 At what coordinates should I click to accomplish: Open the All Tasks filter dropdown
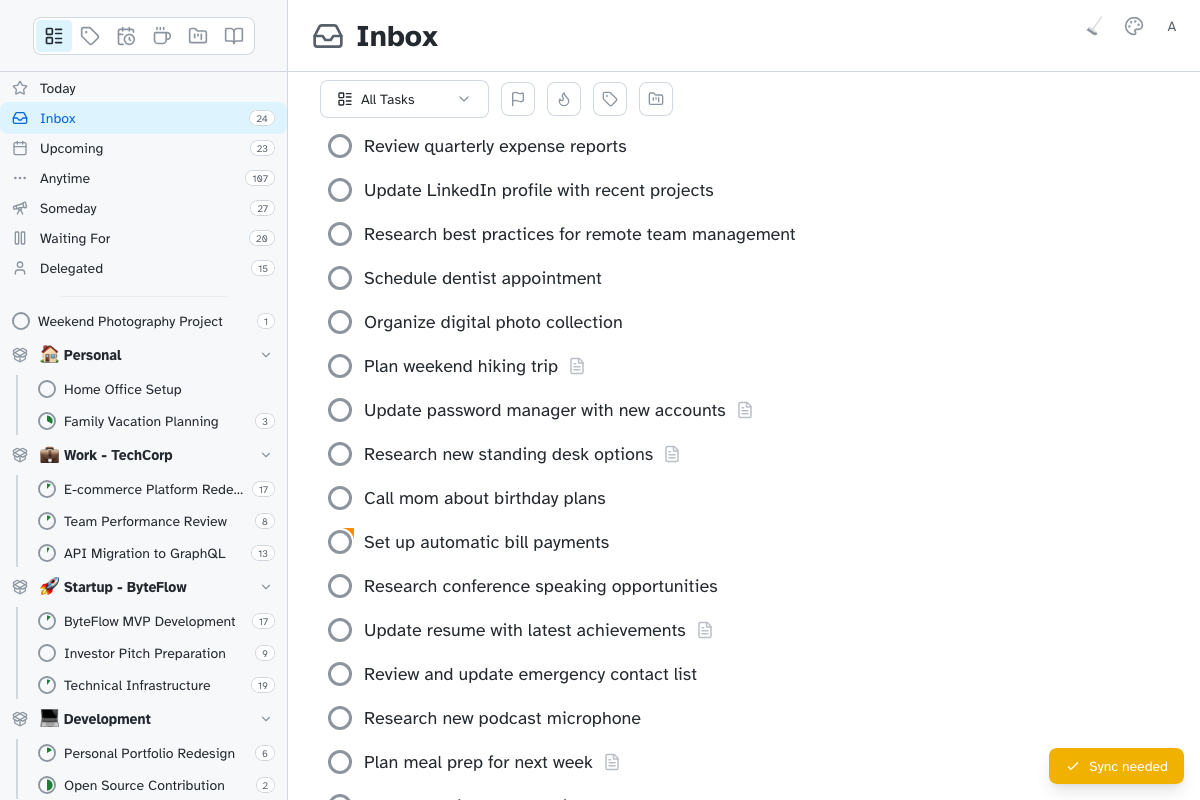[404, 99]
